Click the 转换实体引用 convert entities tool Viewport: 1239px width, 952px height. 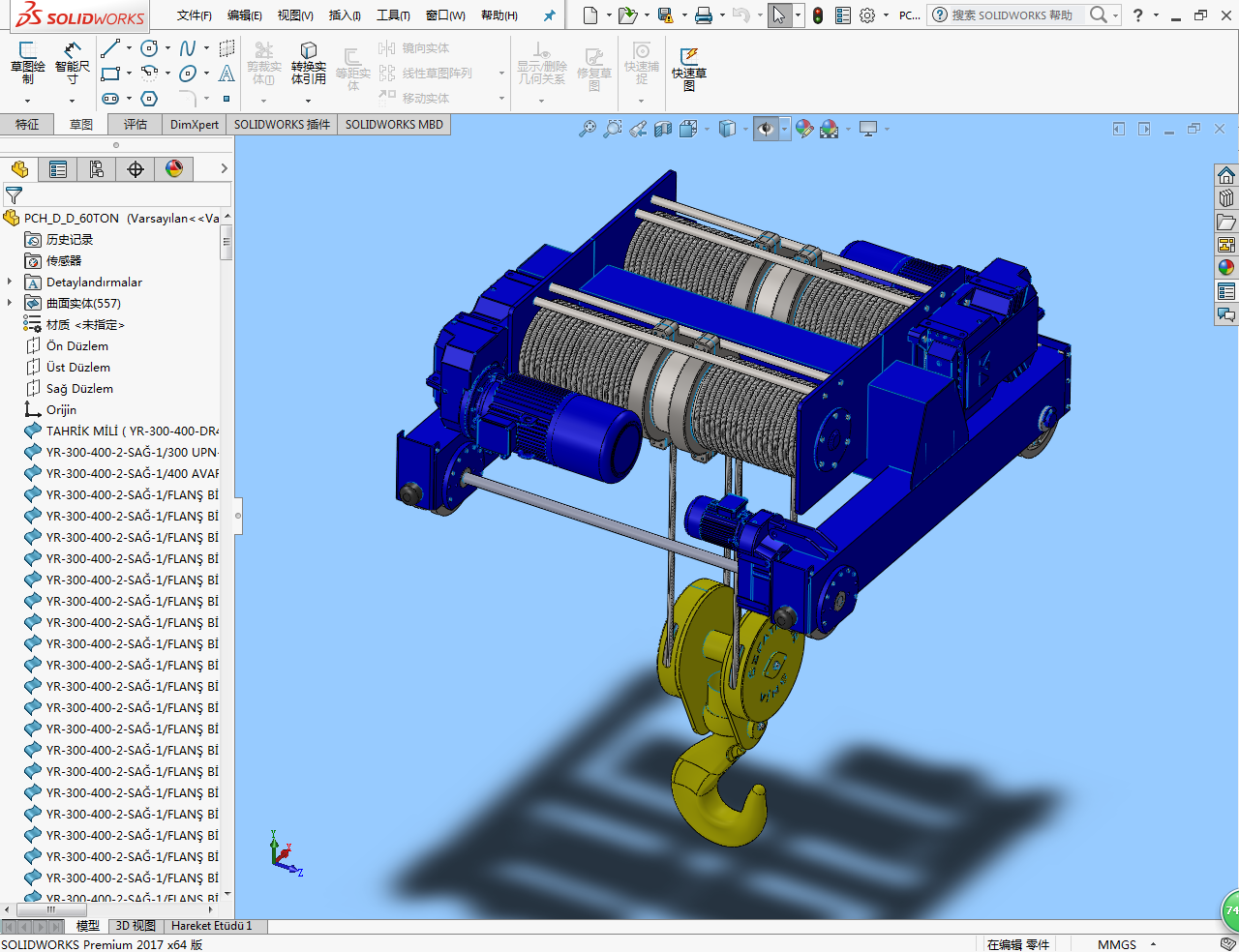309,63
